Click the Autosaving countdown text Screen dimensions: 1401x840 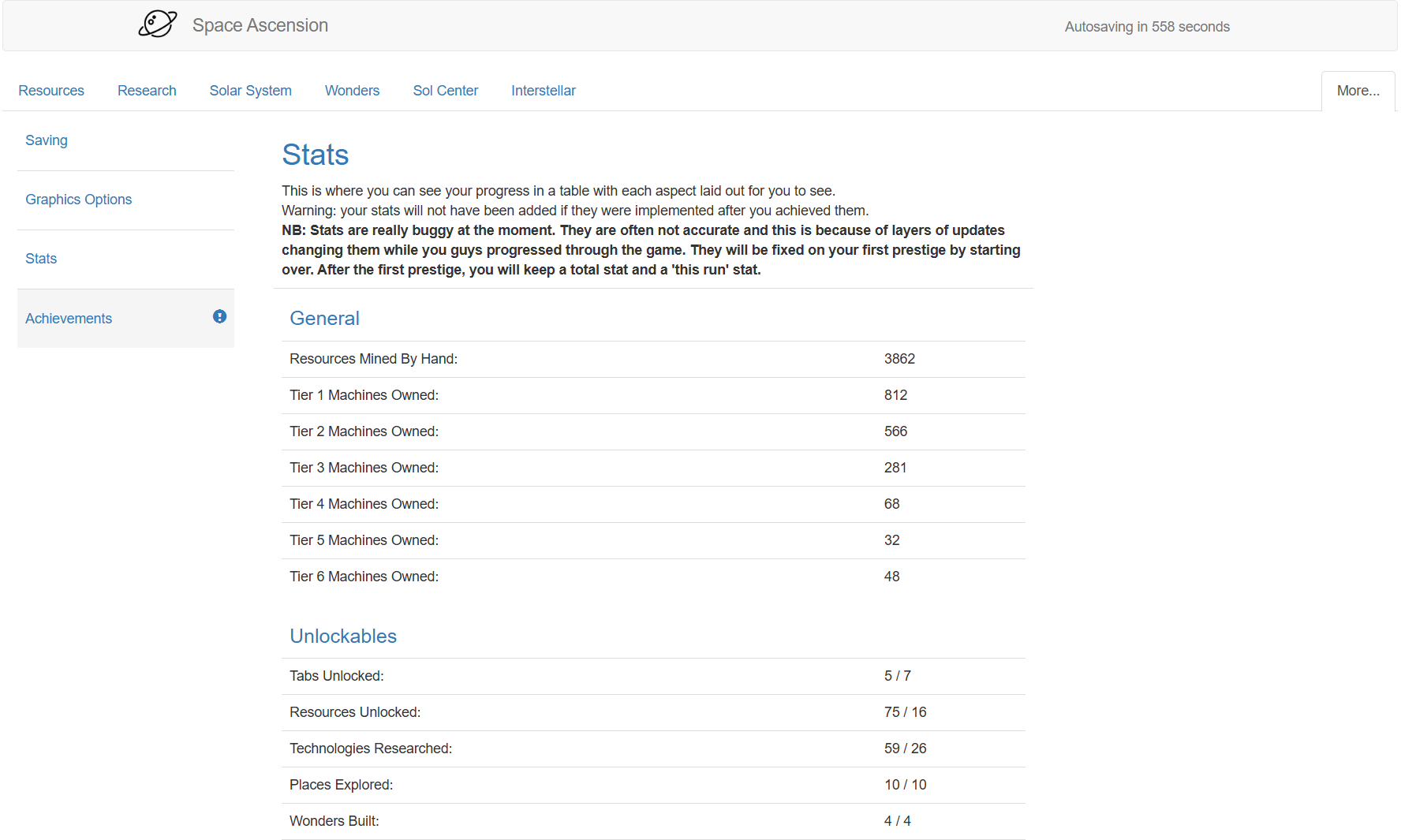pos(1146,27)
